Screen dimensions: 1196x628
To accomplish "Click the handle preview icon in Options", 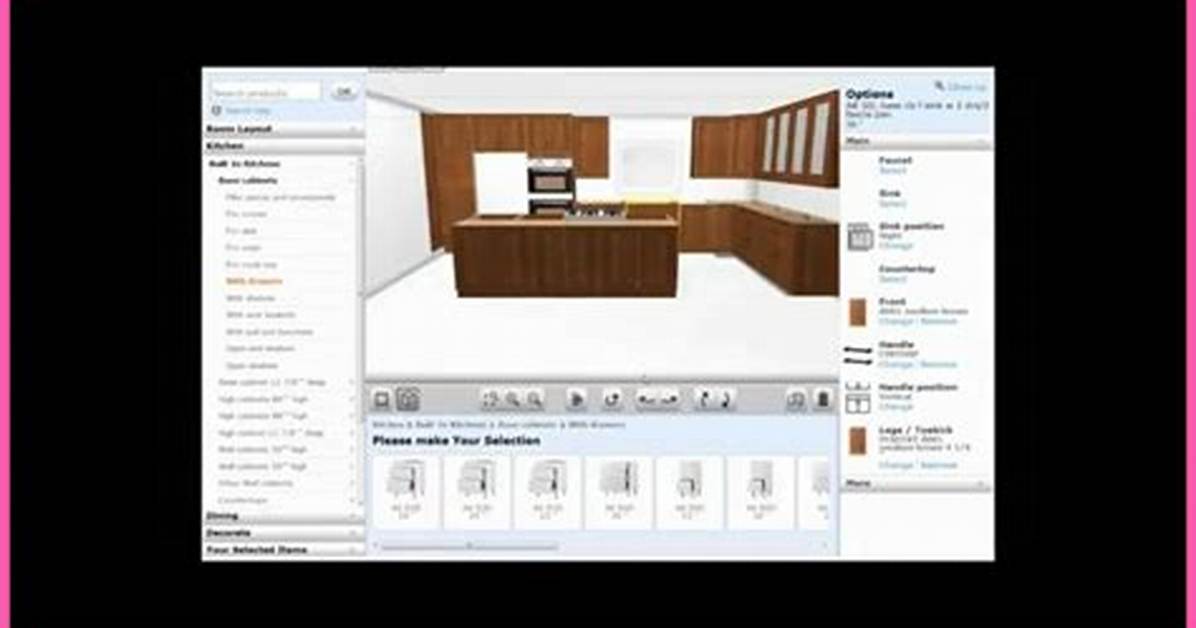I will tap(858, 355).
